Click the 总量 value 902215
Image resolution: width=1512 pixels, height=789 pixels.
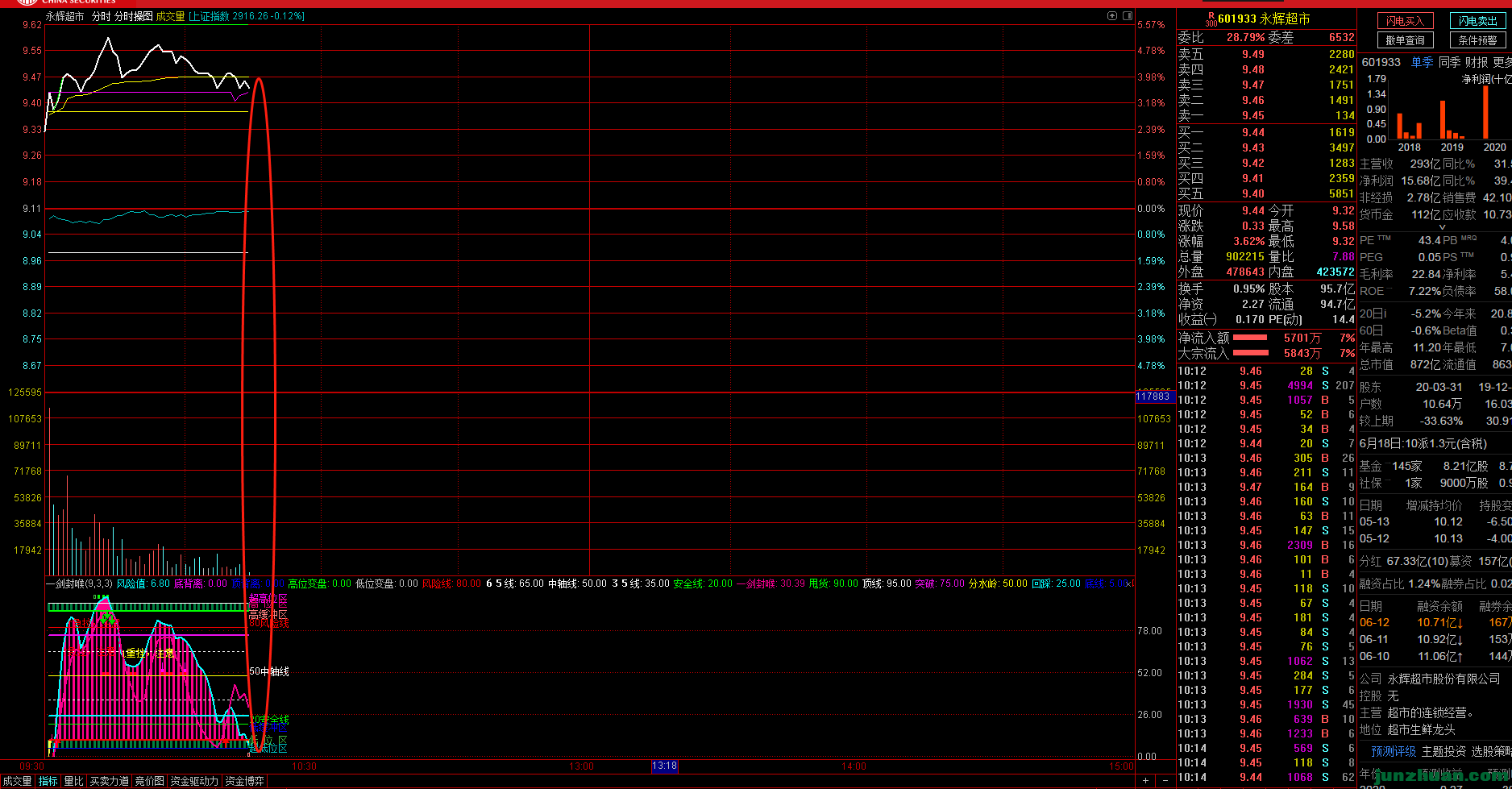click(x=1245, y=256)
